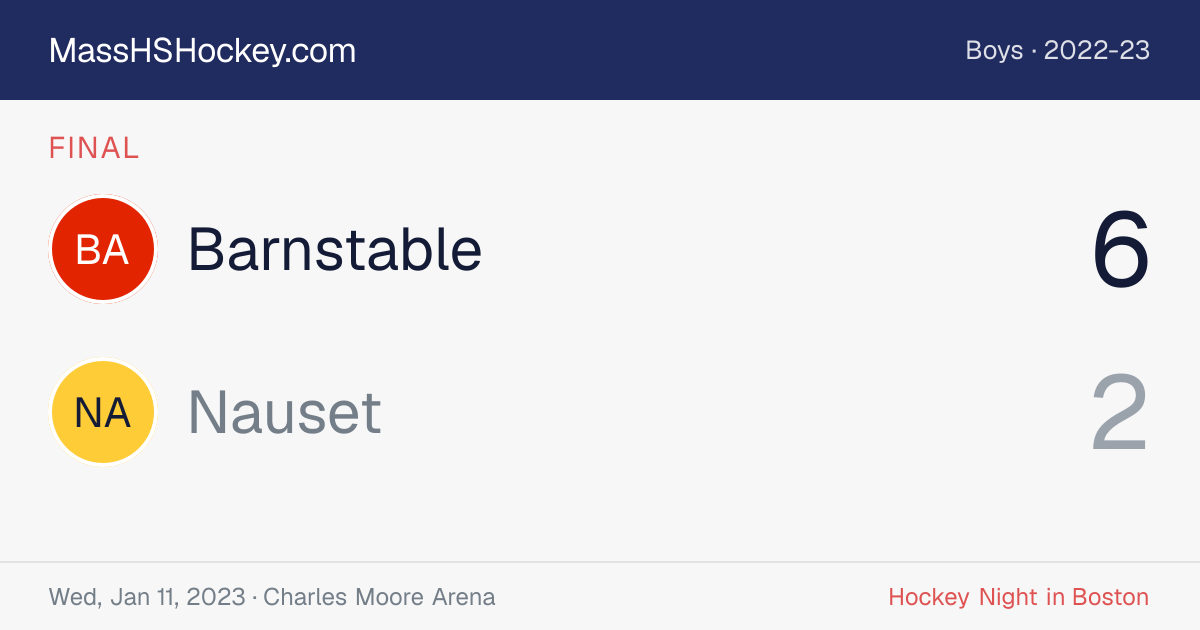Image resolution: width=1200 pixels, height=630 pixels.
Task: Open the Barnstable team name
Action: 335,249
